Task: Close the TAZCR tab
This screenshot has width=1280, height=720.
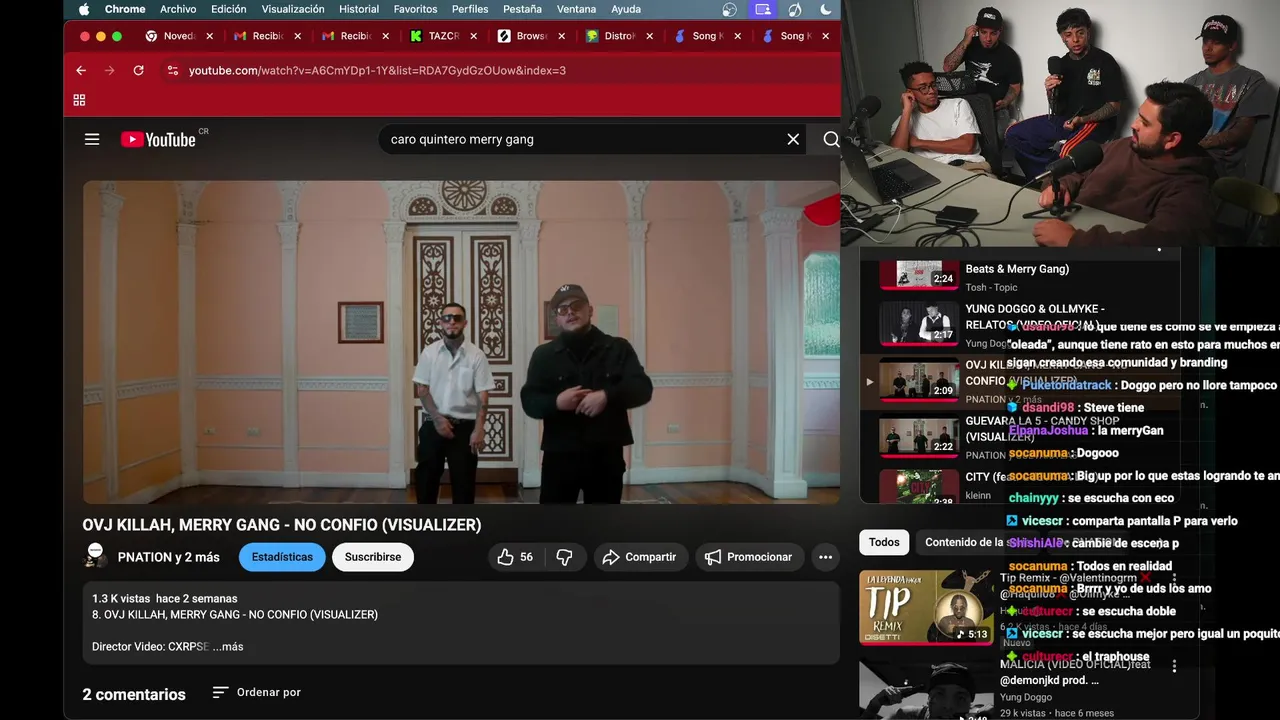Action: (x=474, y=36)
